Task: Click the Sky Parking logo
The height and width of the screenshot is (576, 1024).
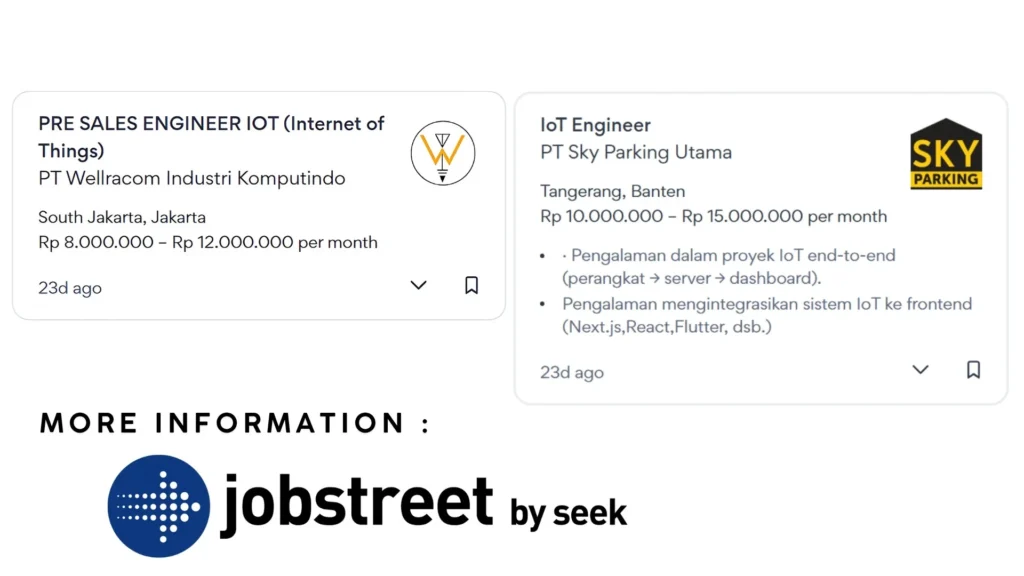Action: click(x=946, y=154)
